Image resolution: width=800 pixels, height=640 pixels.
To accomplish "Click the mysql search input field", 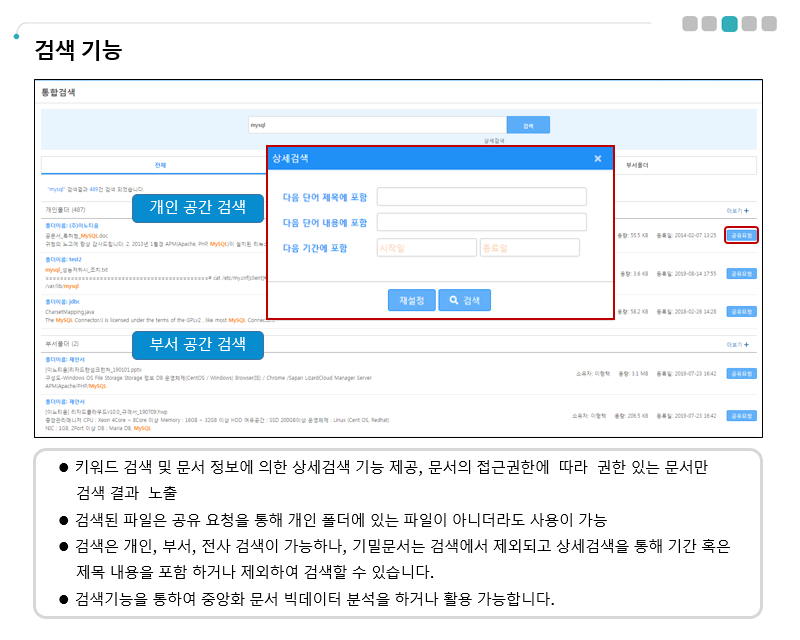I will point(376,126).
